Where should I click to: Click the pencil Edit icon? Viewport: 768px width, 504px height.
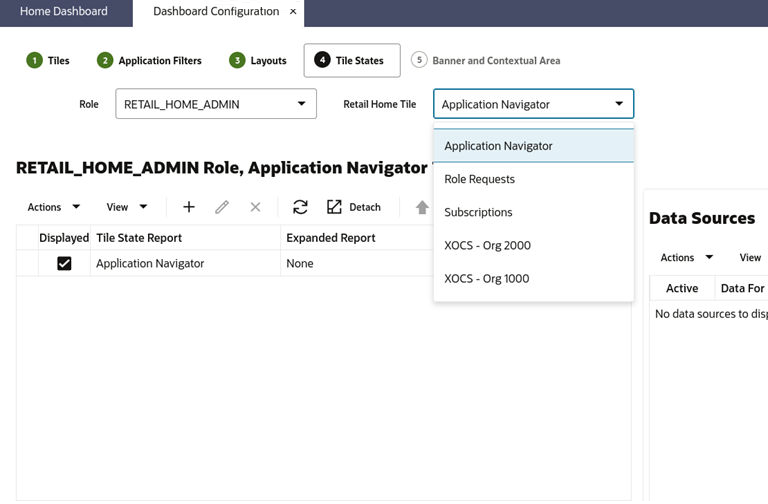click(x=222, y=207)
